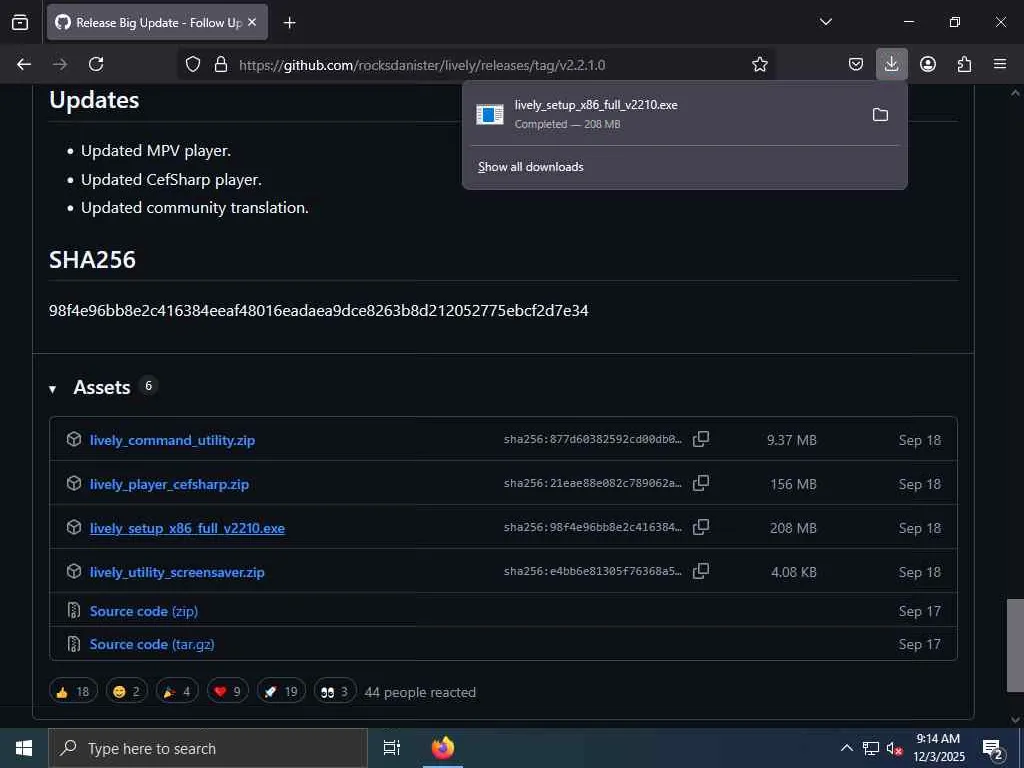The height and width of the screenshot is (768, 1024).
Task: Toggle thumbs up reaction with 18
Action: coord(73,692)
